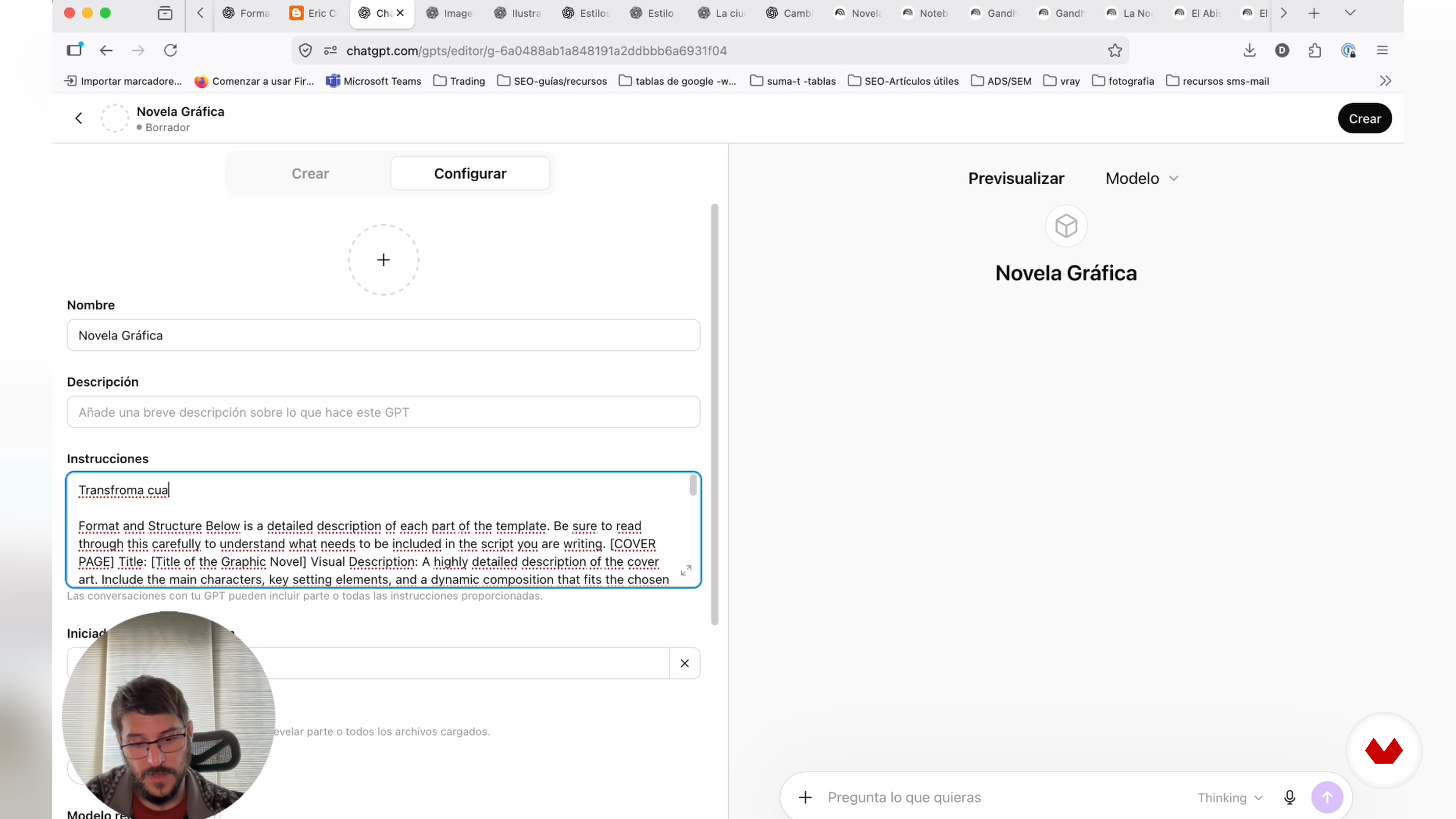This screenshot has height=819, width=1456.
Task: Click the browser address bar URL
Action: click(x=537, y=51)
